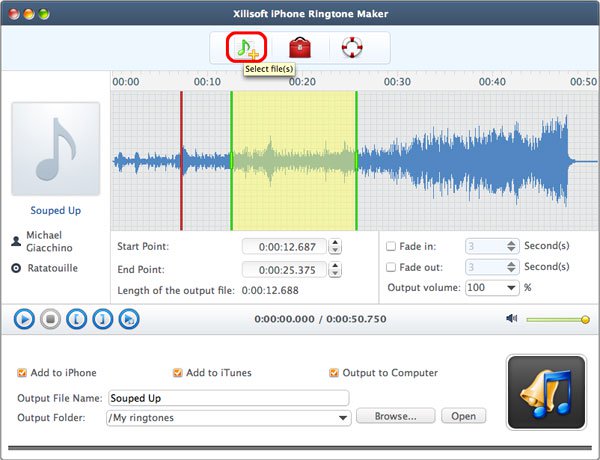Toggle the Add to iTunes checkbox
This screenshot has height=460, width=600.
coord(178,373)
